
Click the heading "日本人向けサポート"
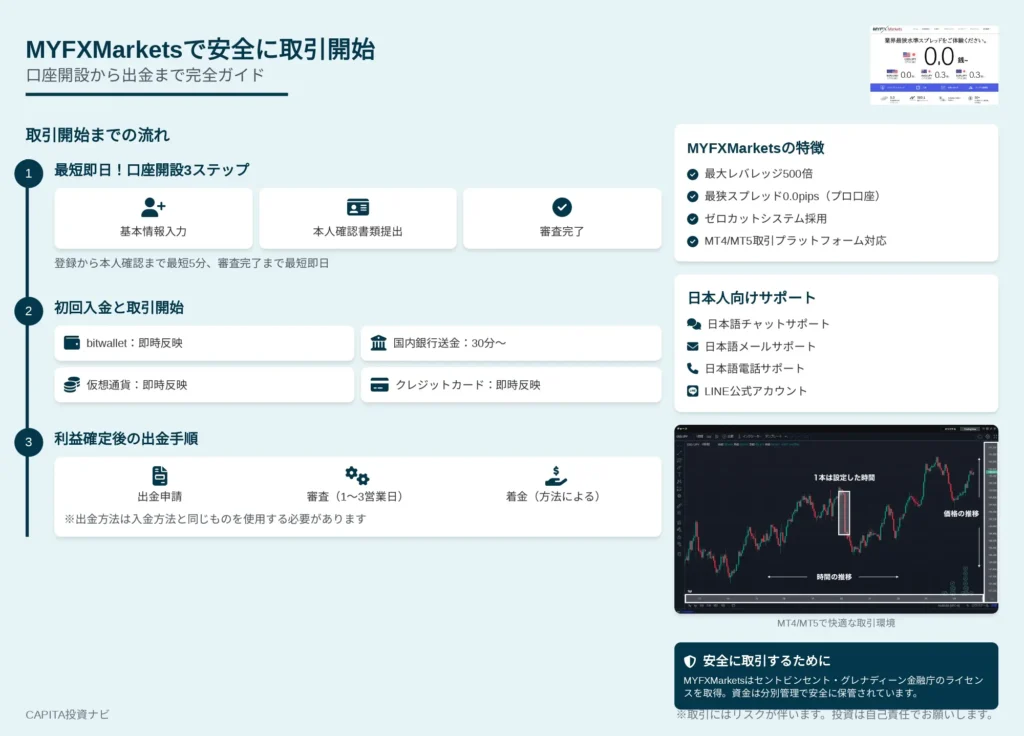[752, 298]
